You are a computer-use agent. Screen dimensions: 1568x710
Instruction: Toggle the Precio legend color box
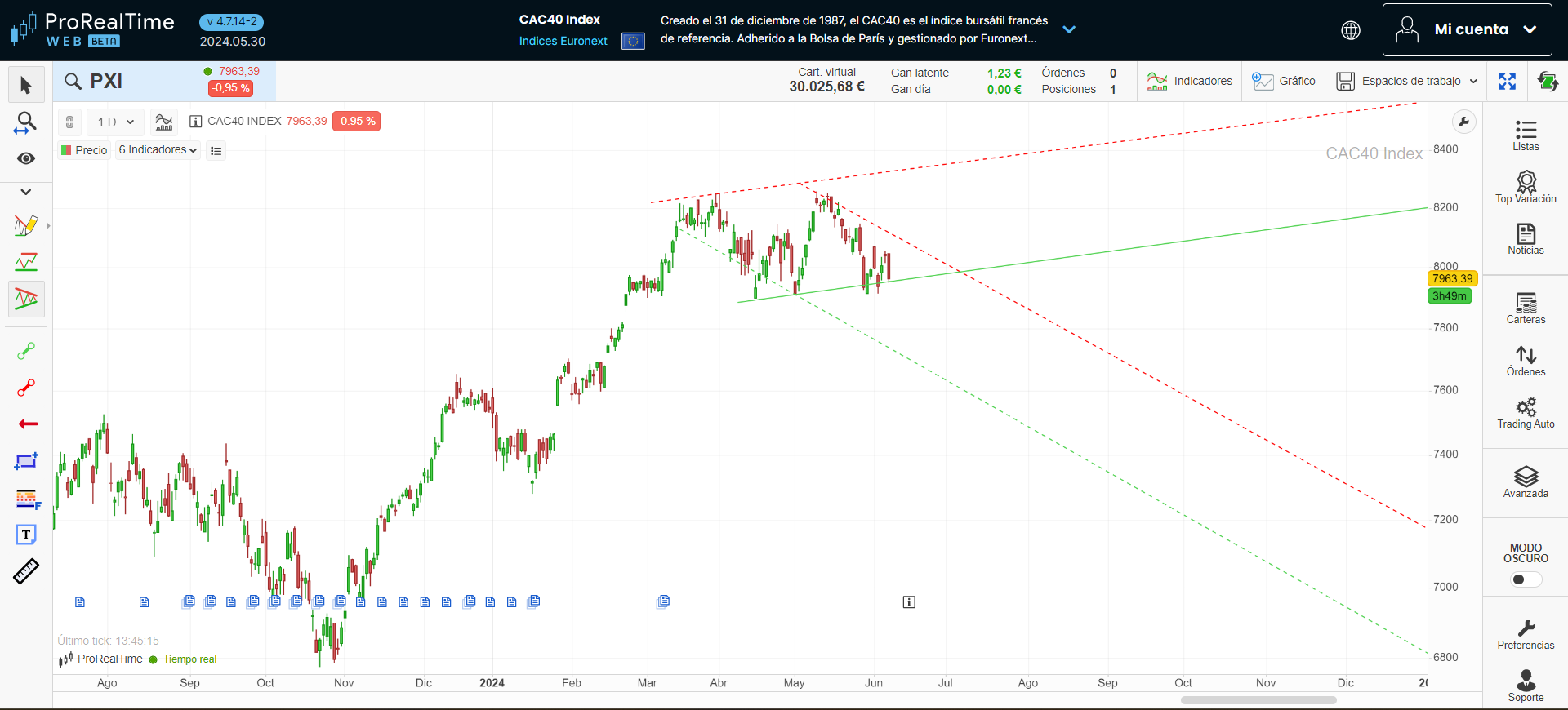pos(66,150)
